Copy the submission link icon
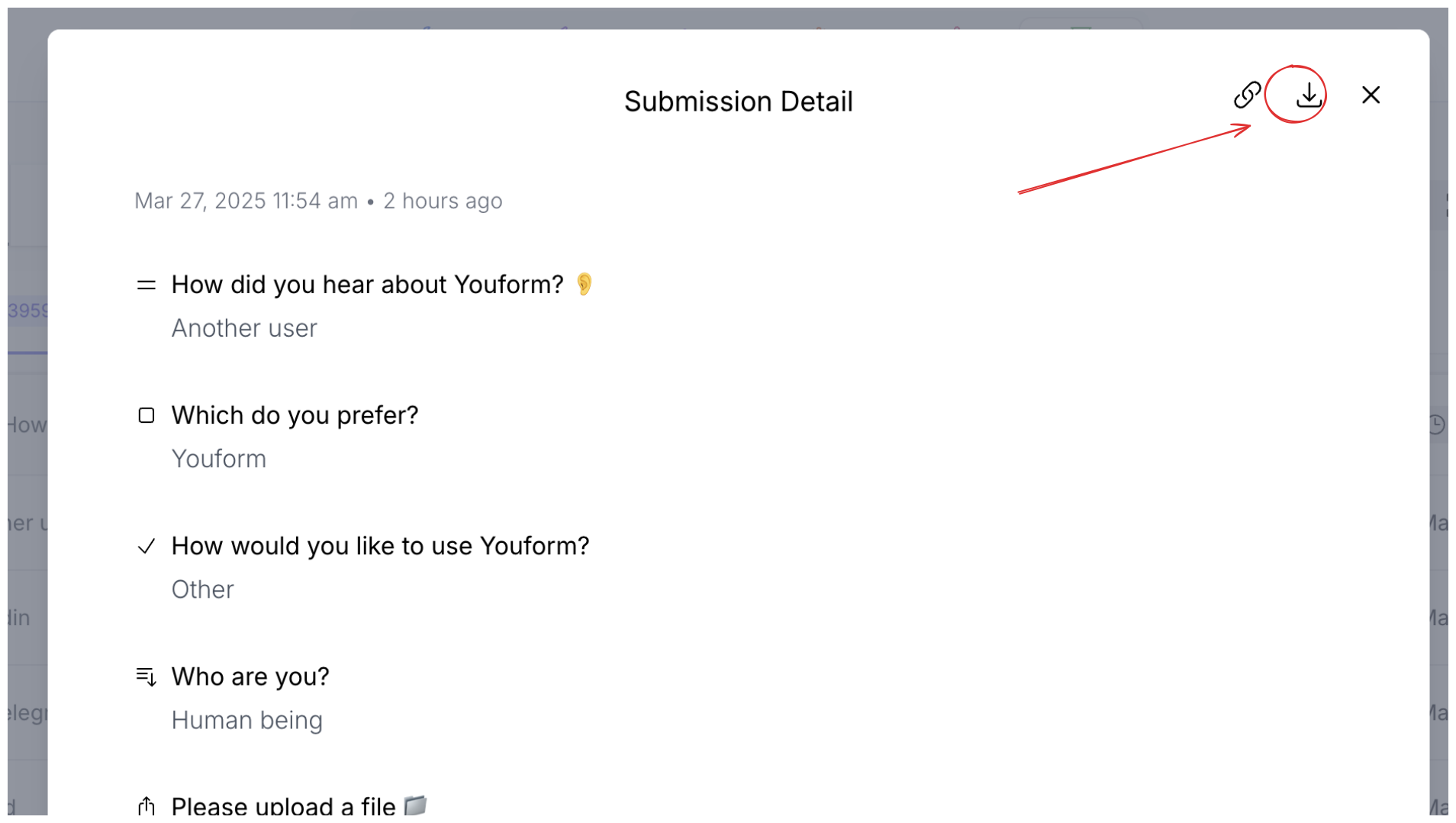This screenshot has width=1456, height=823. pos(1247,95)
